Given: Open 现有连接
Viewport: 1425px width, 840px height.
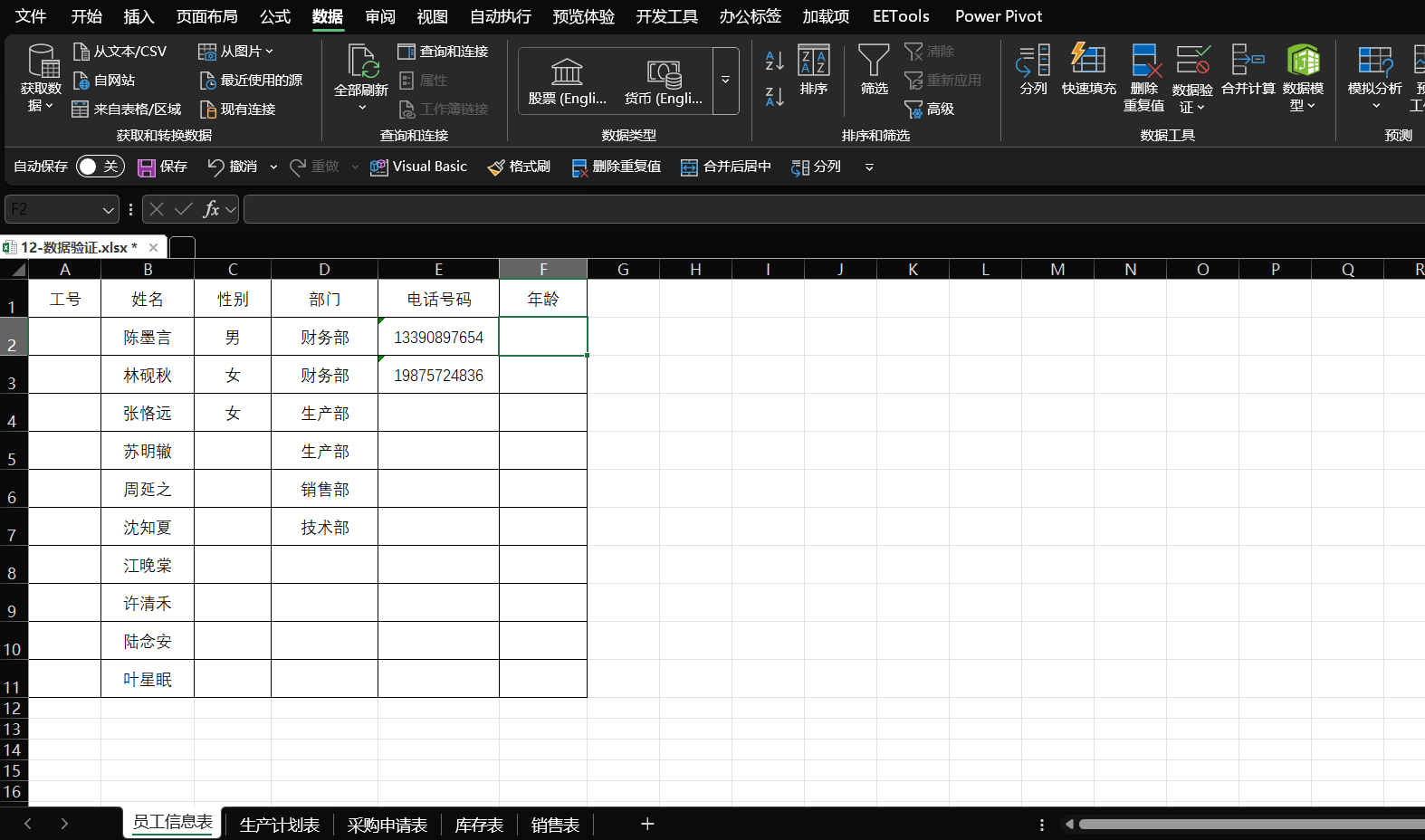Looking at the screenshot, I should click(x=238, y=110).
